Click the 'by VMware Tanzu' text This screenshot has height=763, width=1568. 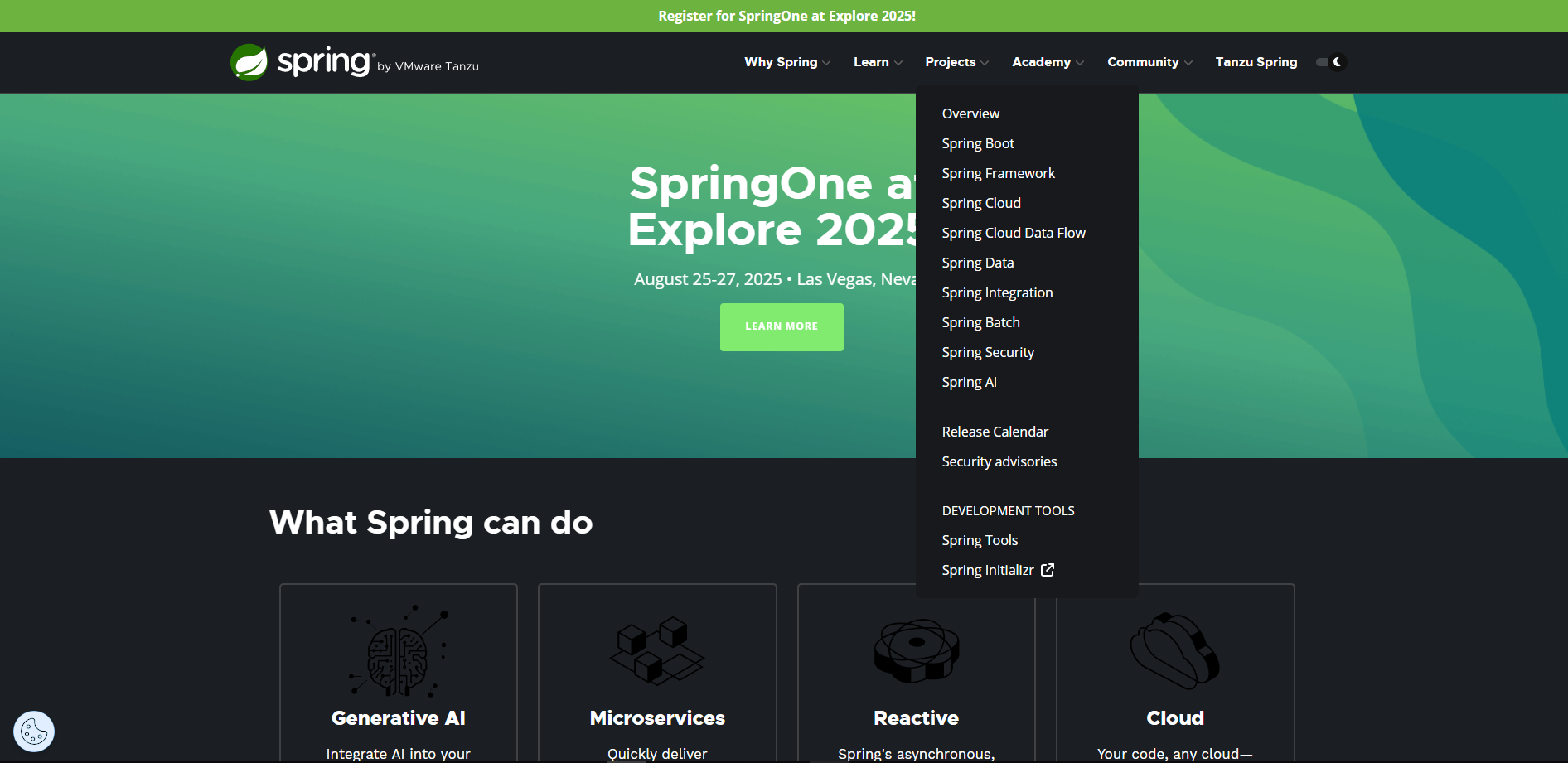[428, 66]
